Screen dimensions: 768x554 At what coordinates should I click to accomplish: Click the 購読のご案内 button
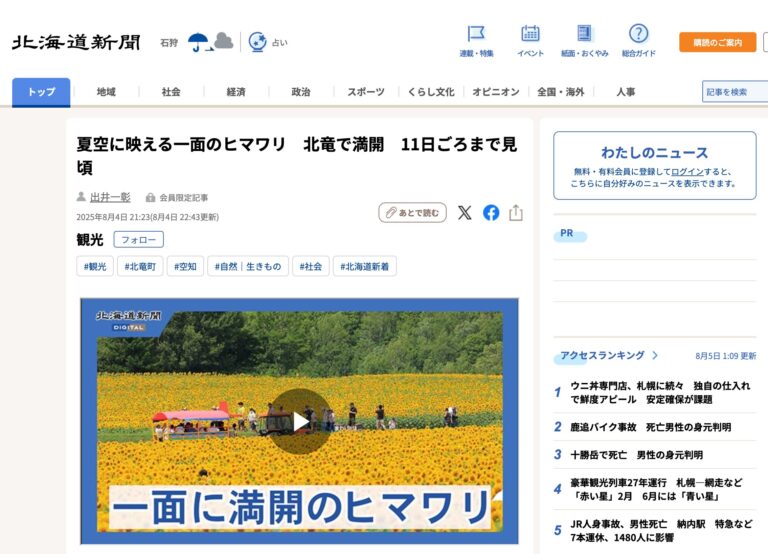[717, 42]
